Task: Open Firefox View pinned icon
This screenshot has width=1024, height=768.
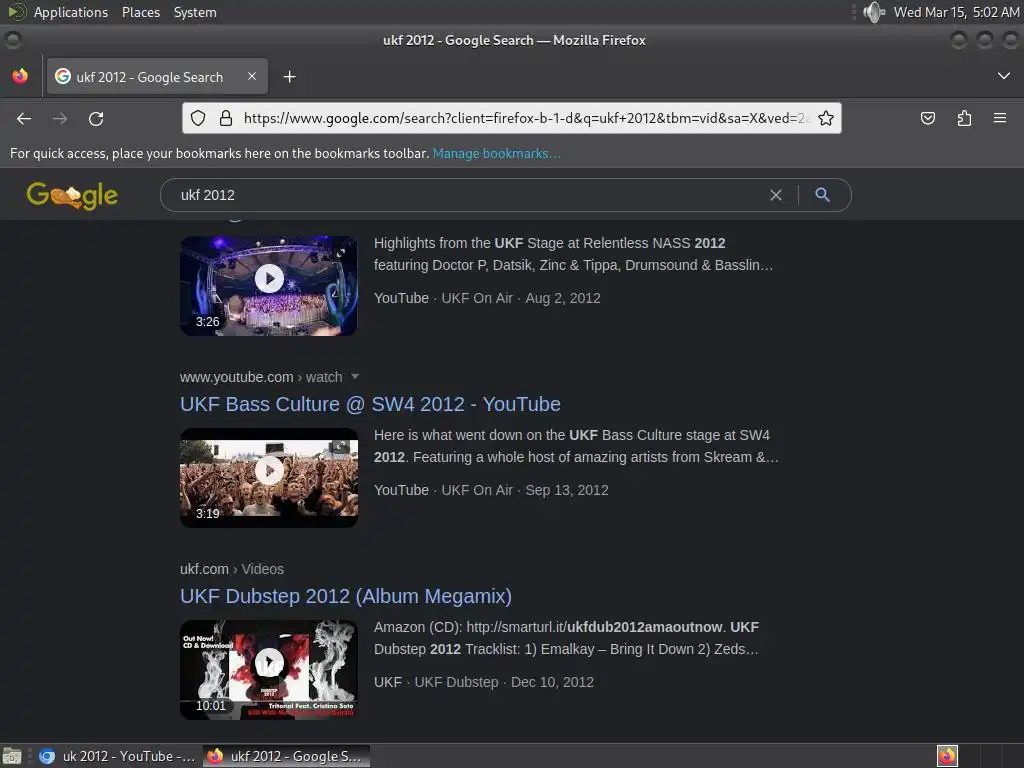Action: click(20, 76)
